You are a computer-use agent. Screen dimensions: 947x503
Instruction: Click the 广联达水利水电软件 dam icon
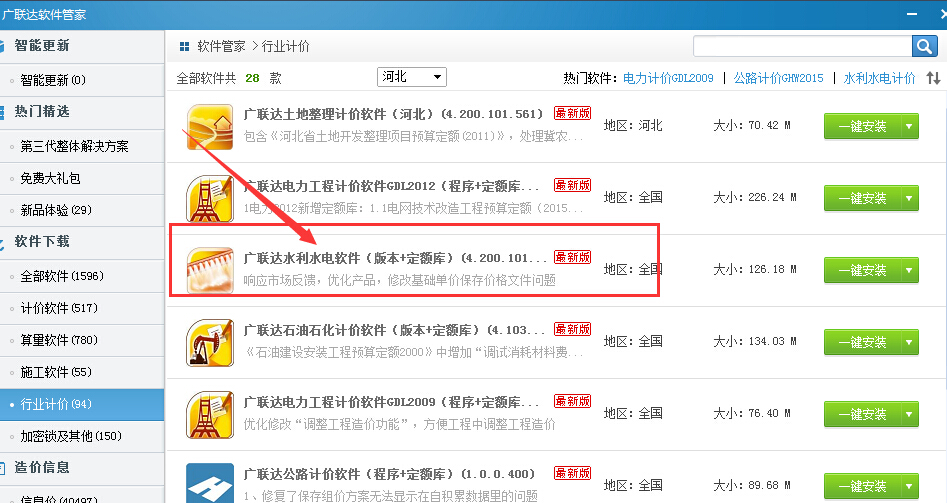pyautogui.click(x=210, y=271)
